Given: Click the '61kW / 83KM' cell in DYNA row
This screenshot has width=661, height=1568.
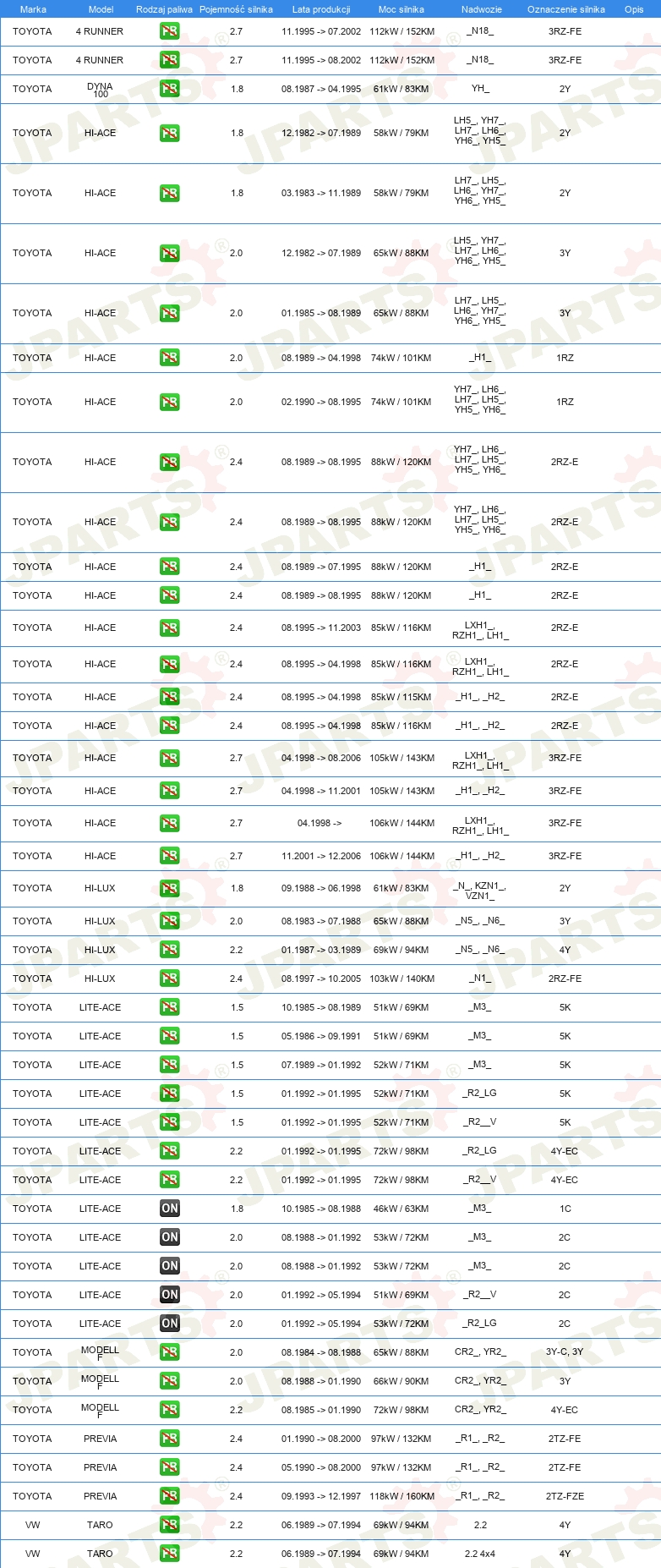Looking at the screenshot, I should pos(401,89).
